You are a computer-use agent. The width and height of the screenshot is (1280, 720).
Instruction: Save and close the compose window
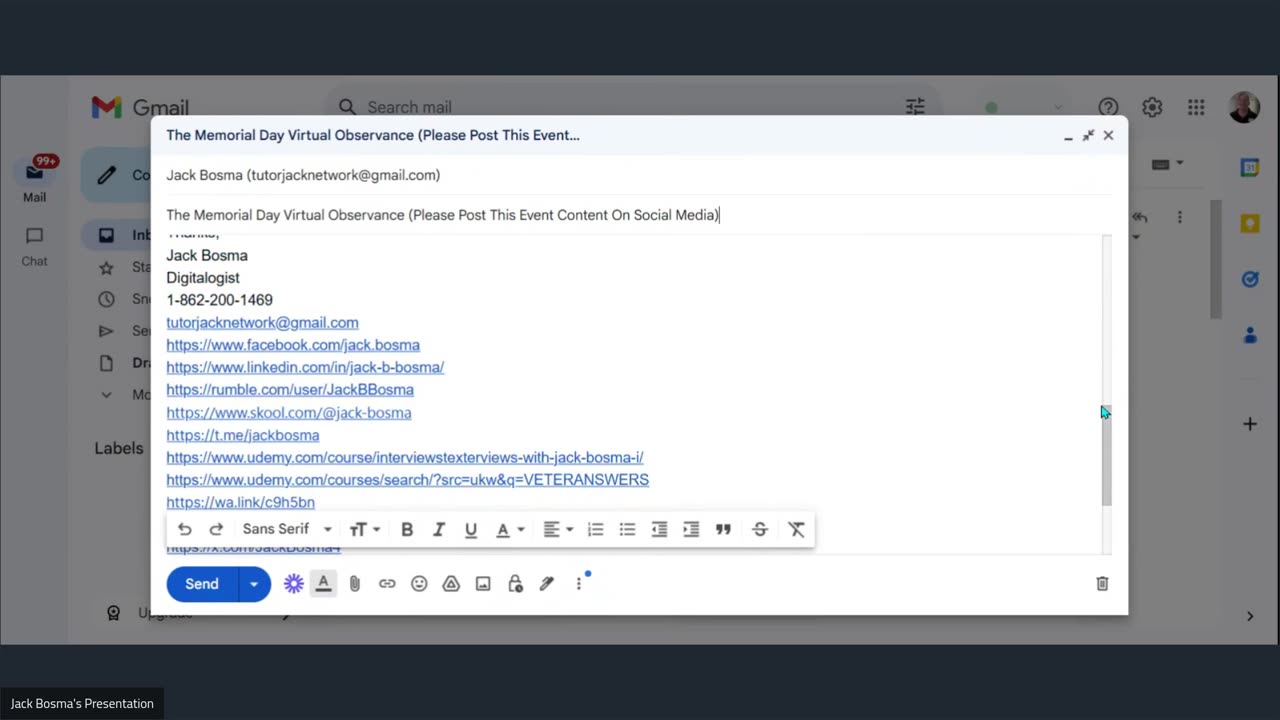[x=1108, y=135]
